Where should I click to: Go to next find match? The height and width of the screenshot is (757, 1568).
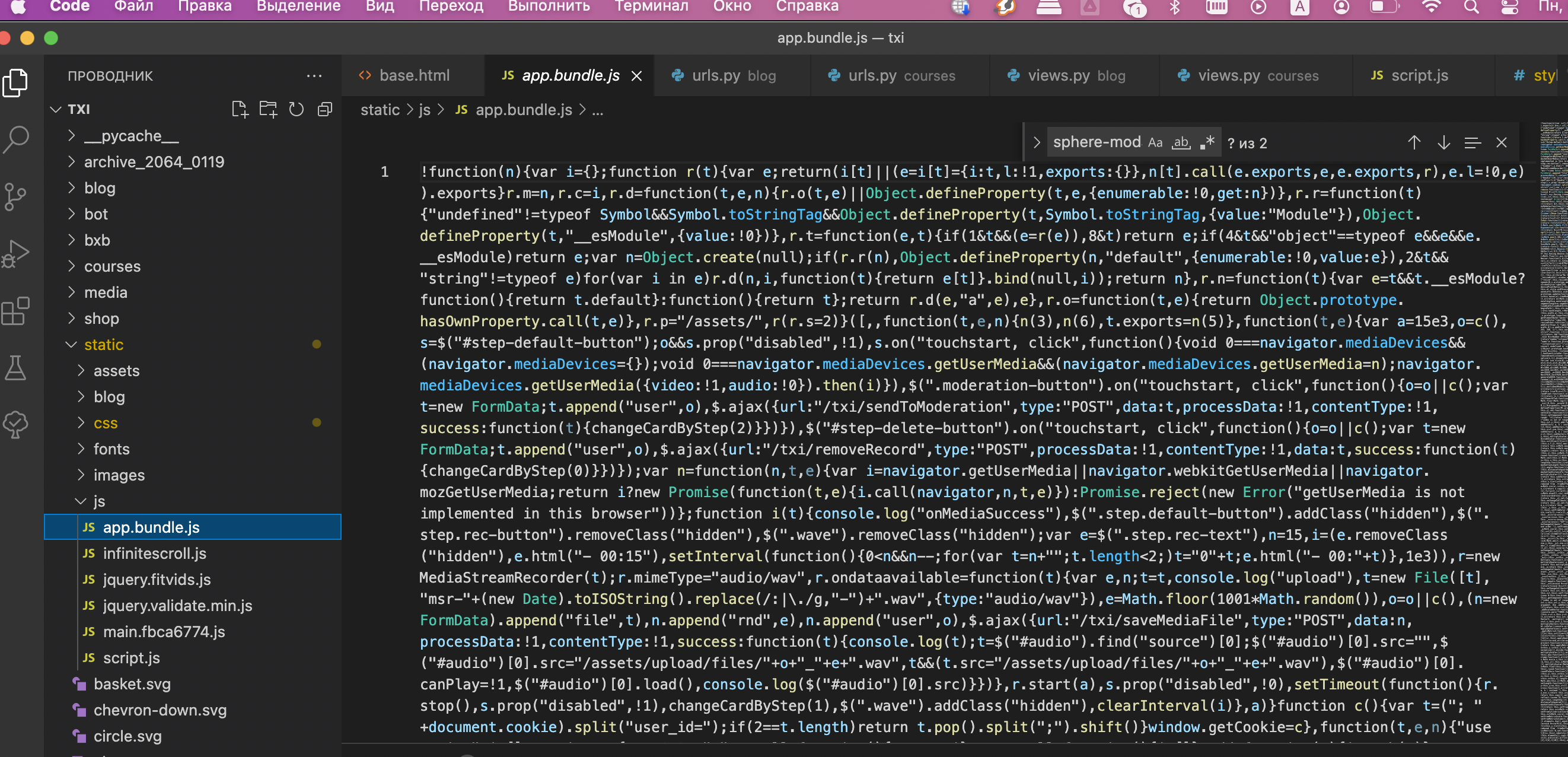[x=1443, y=143]
